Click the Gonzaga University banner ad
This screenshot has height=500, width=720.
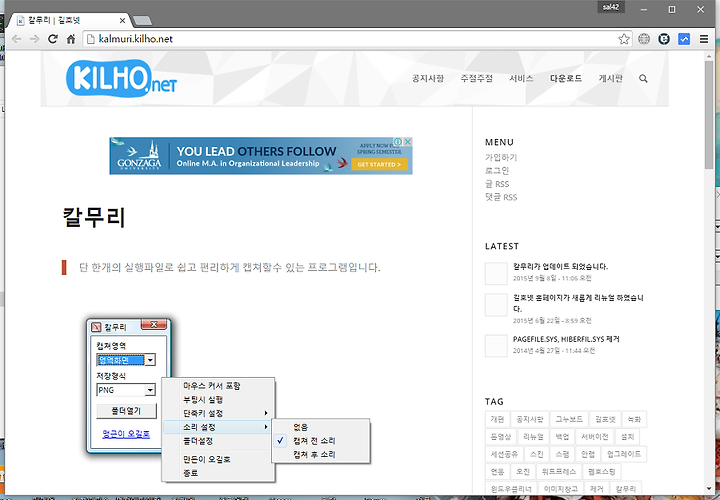tap(261, 156)
